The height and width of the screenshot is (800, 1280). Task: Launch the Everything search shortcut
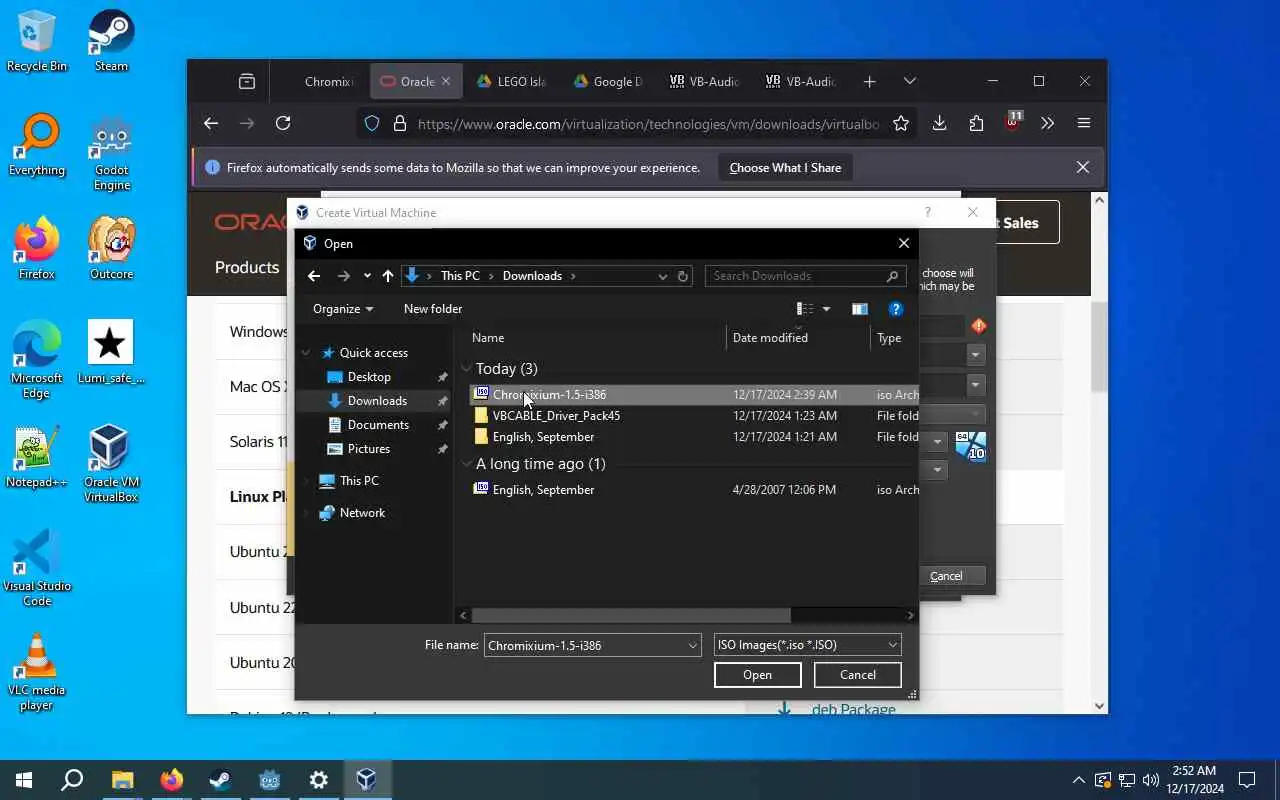tap(37, 145)
